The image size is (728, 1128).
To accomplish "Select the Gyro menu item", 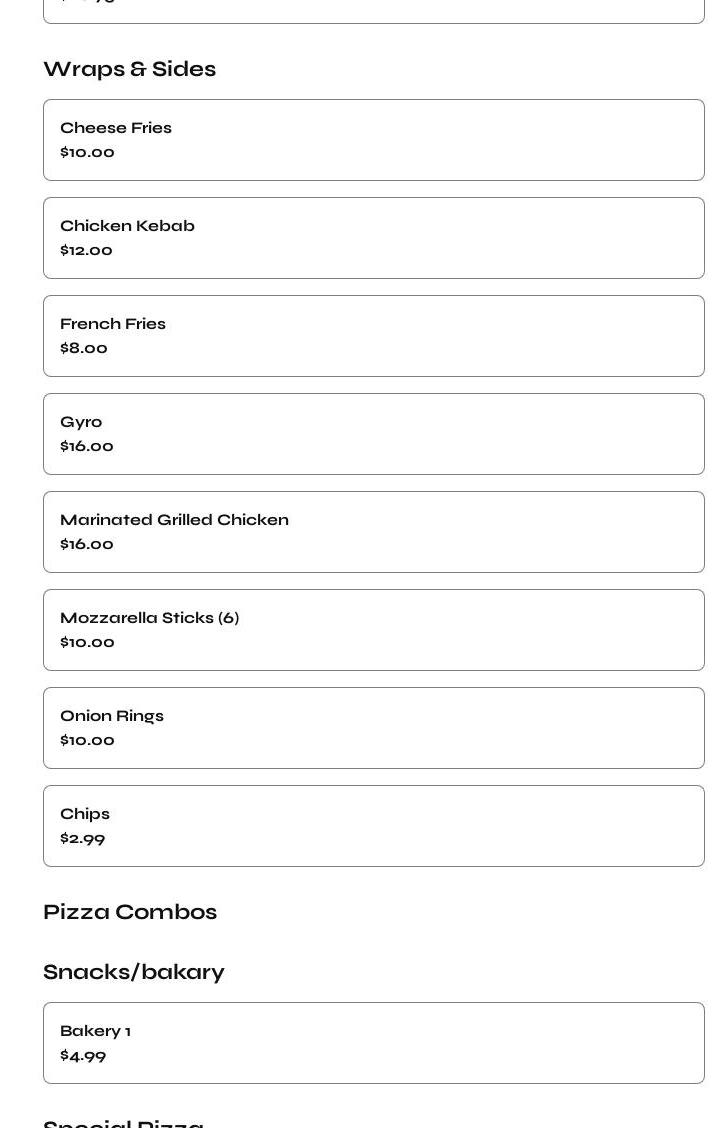I will click(x=373, y=434).
